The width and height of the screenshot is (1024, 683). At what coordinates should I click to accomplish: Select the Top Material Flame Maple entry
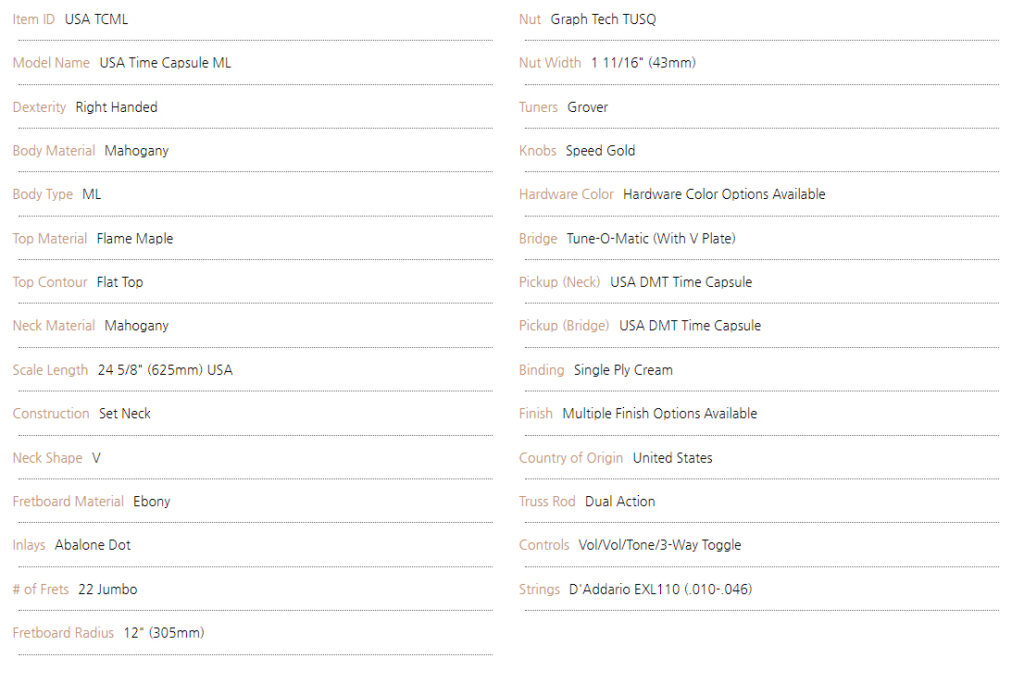(135, 239)
